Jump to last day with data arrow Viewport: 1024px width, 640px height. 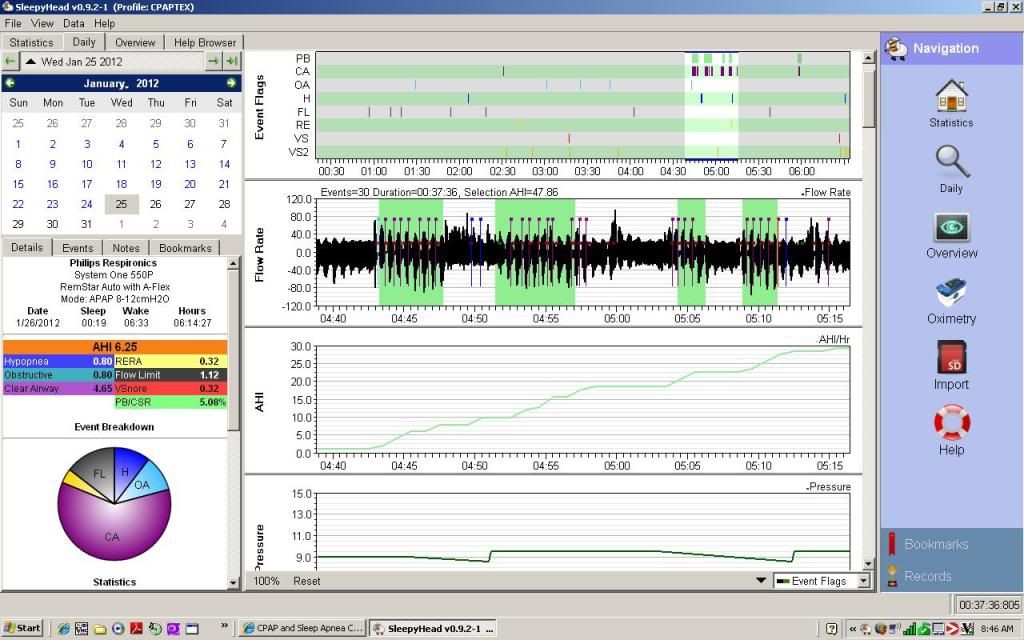(x=232, y=62)
